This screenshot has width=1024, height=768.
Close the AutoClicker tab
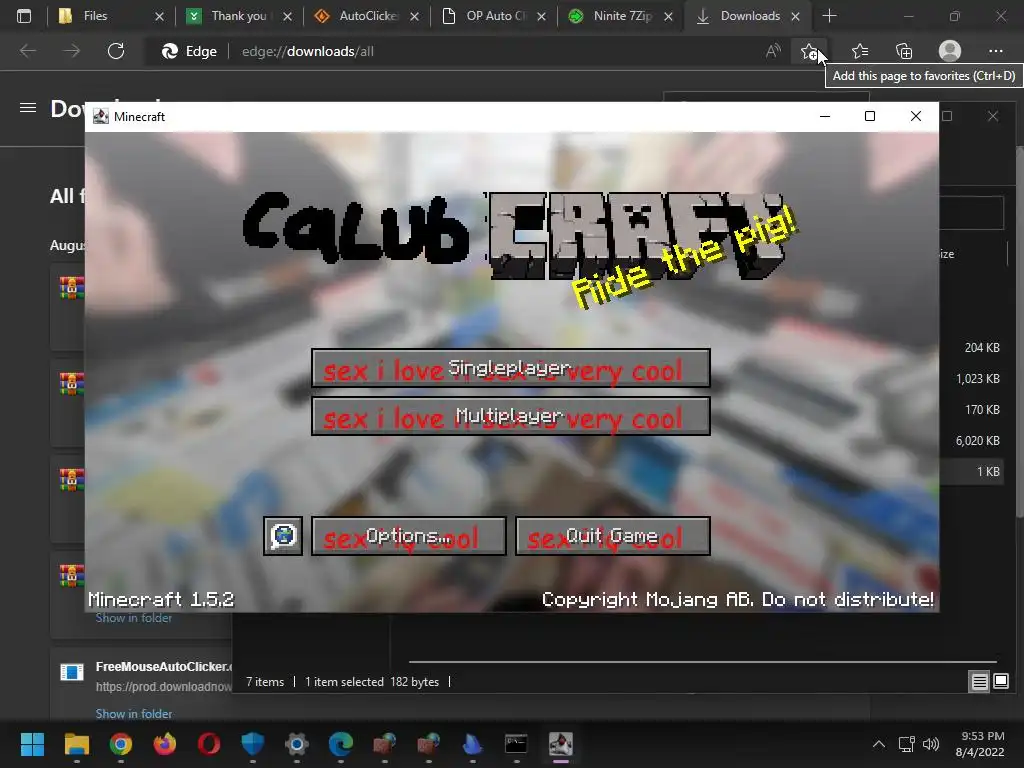pyautogui.click(x=414, y=16)
